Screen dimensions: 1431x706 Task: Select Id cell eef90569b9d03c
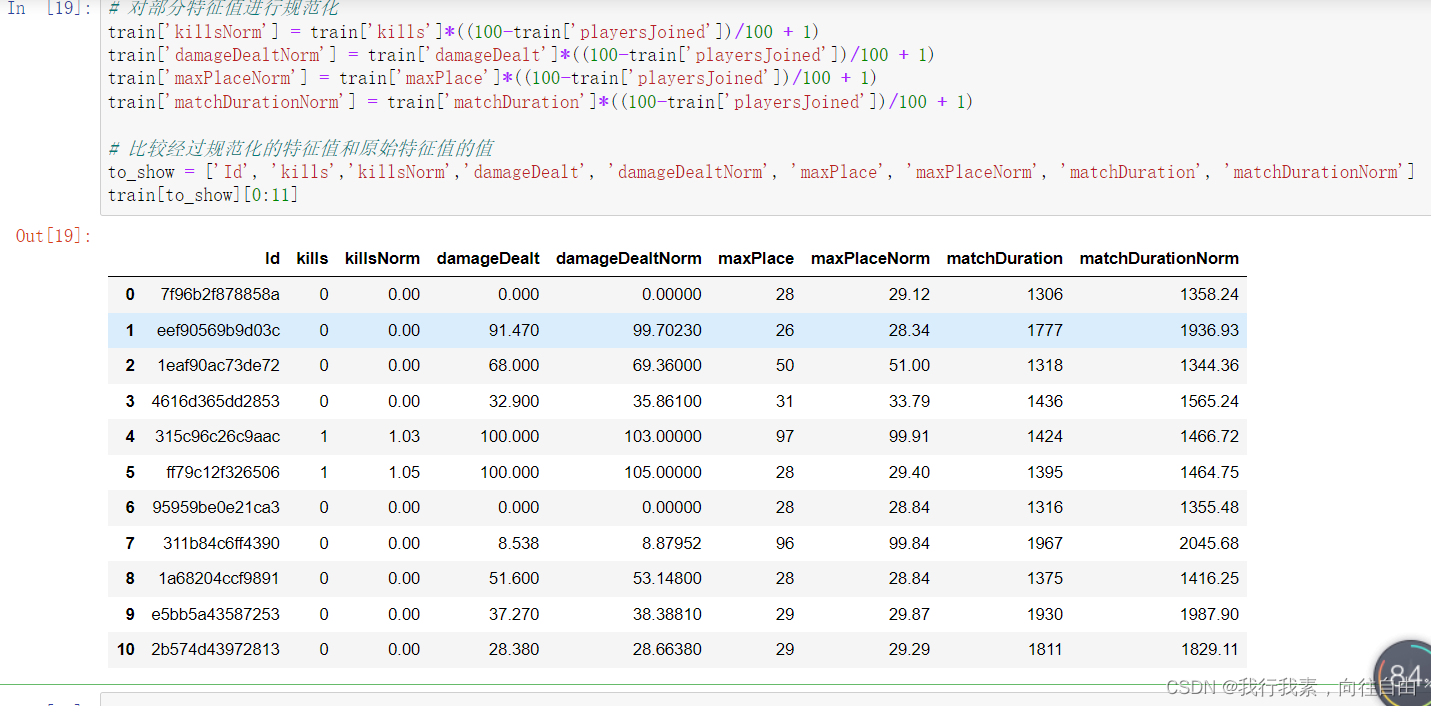coord(218,330)
